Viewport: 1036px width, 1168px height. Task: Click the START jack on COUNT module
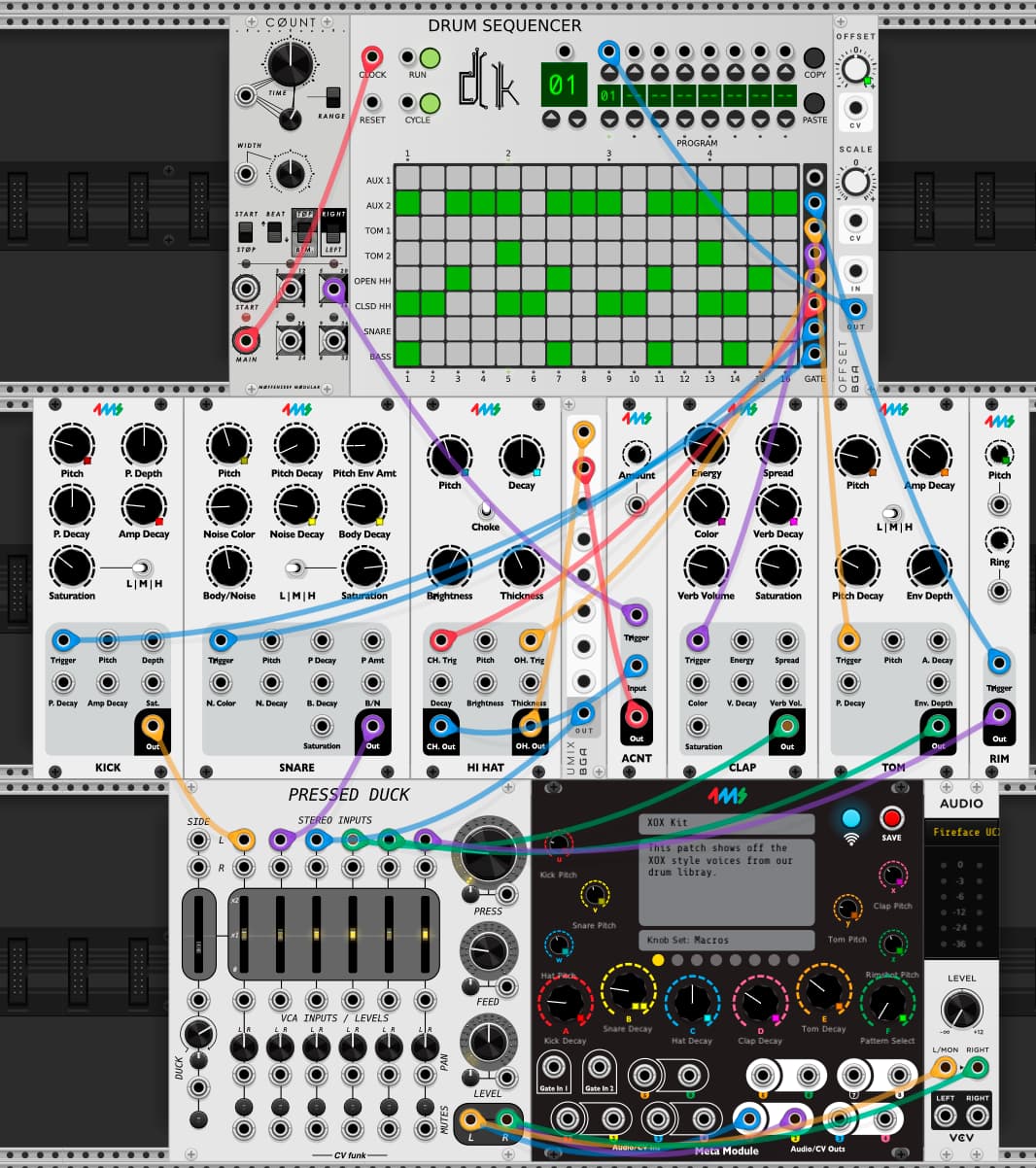click(x=246, y=289)
